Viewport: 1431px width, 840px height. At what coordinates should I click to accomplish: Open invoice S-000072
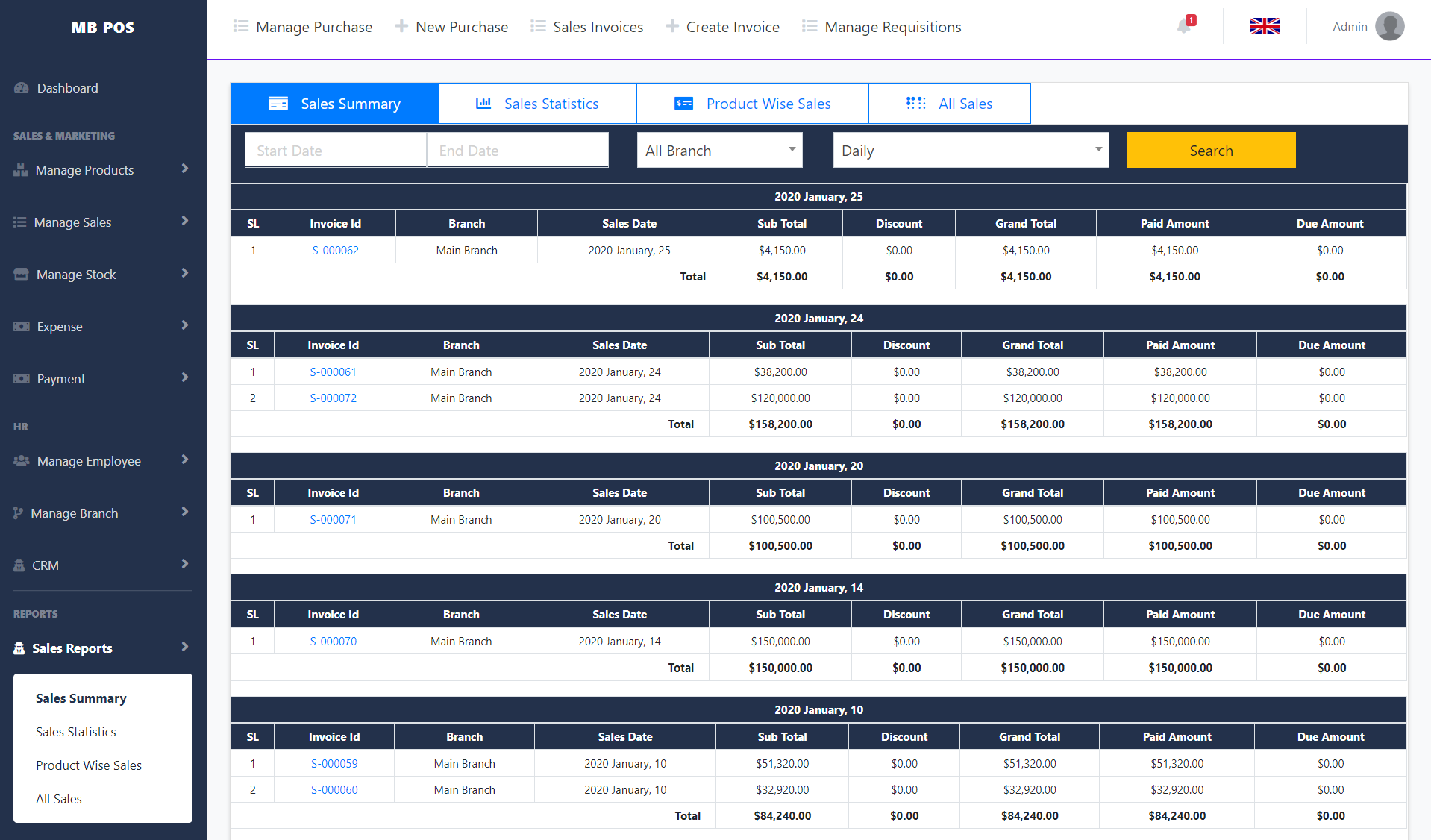pyautogui.click(x=333, y=398)
